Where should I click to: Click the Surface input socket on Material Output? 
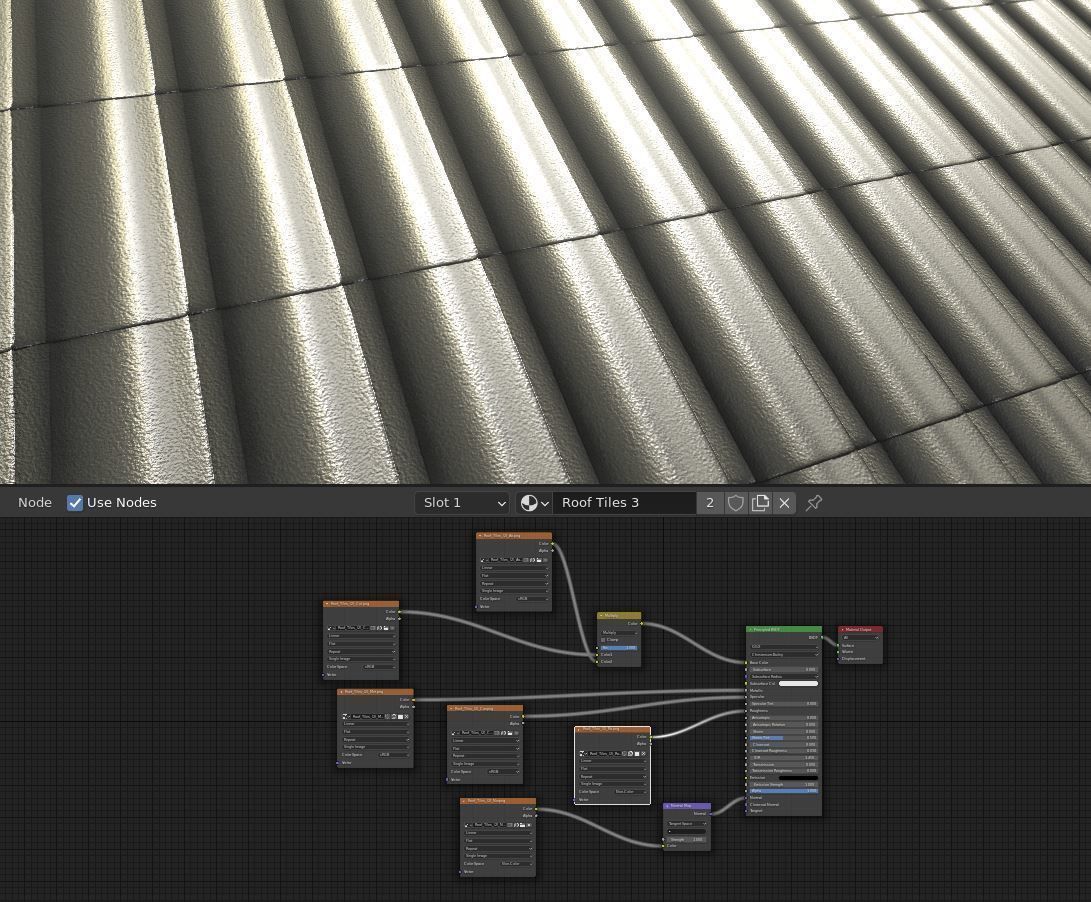click(838, 645)
